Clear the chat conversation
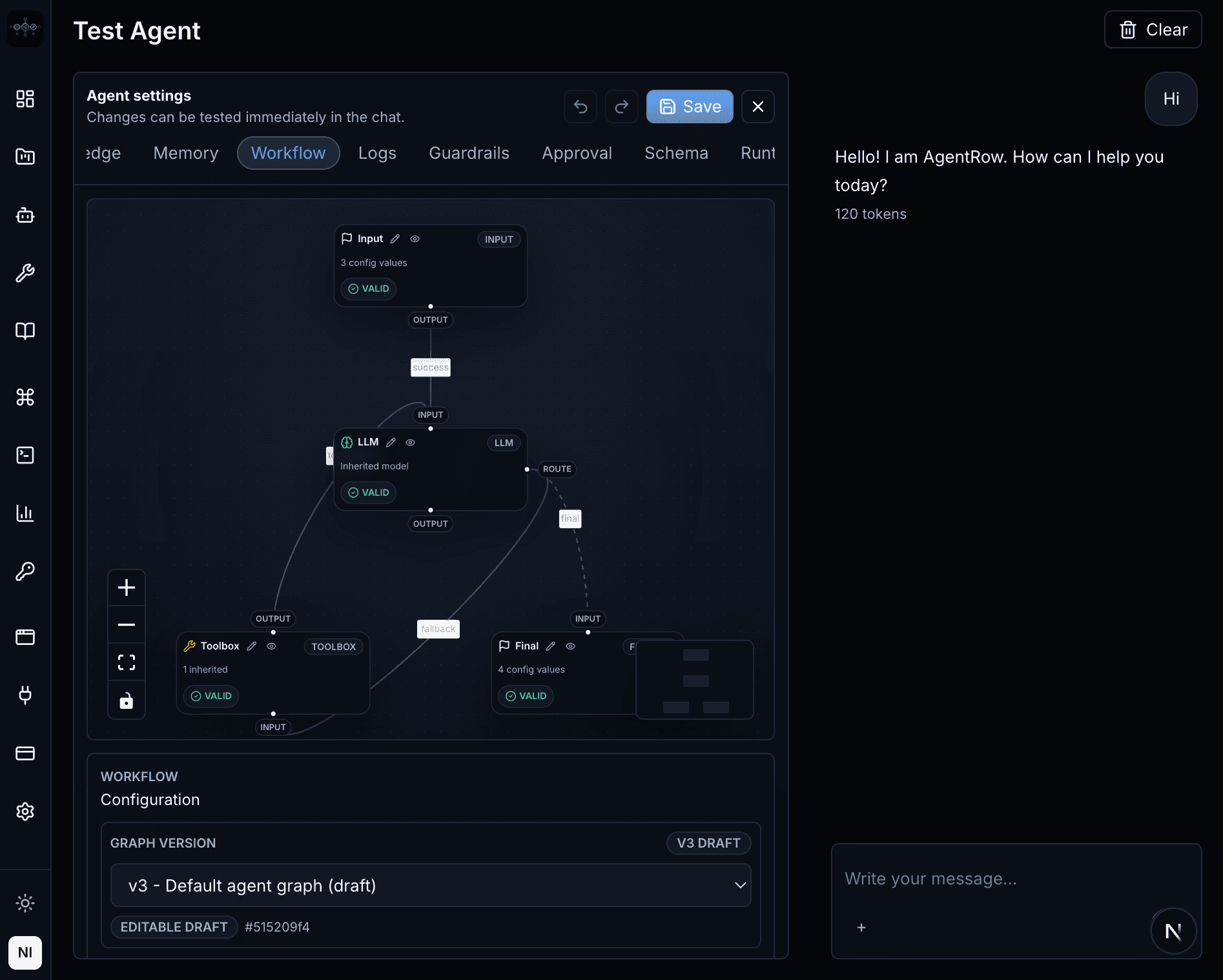Screen dimensions: 1223x980 [1153, 30]
